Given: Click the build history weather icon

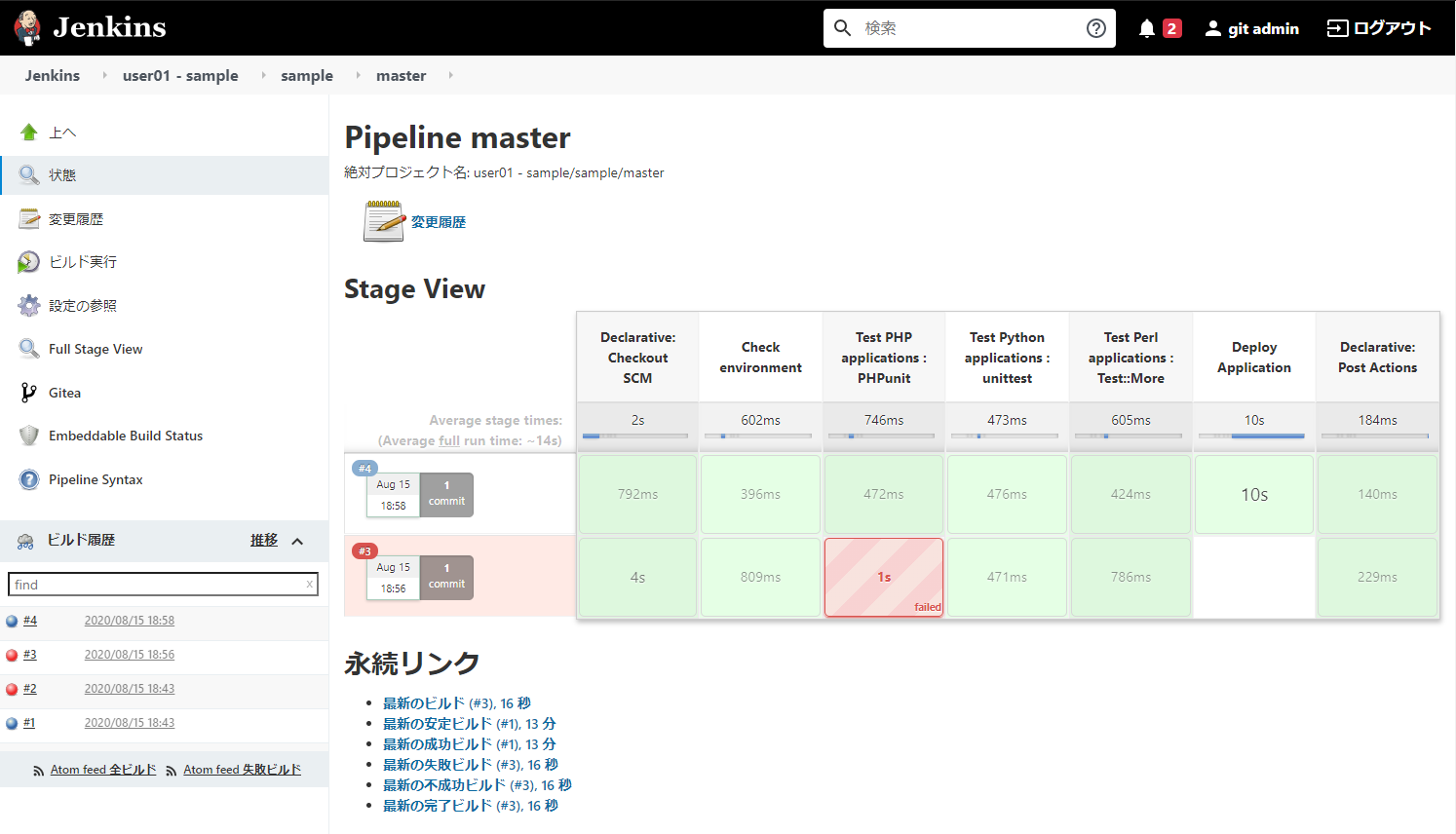Looking at the screenshot, I should point(25,541).
